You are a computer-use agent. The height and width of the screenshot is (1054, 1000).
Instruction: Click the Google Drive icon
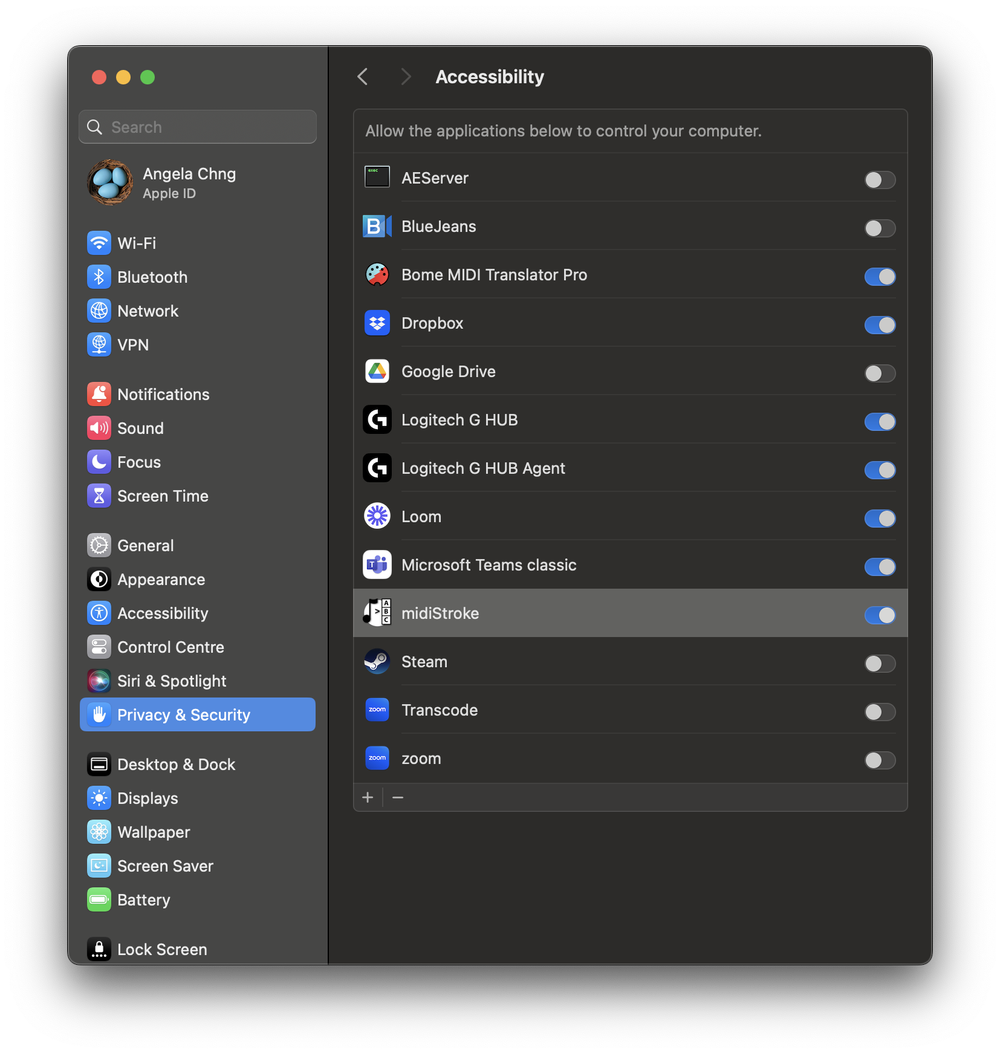pyautogui.click(x=377, y=371)
